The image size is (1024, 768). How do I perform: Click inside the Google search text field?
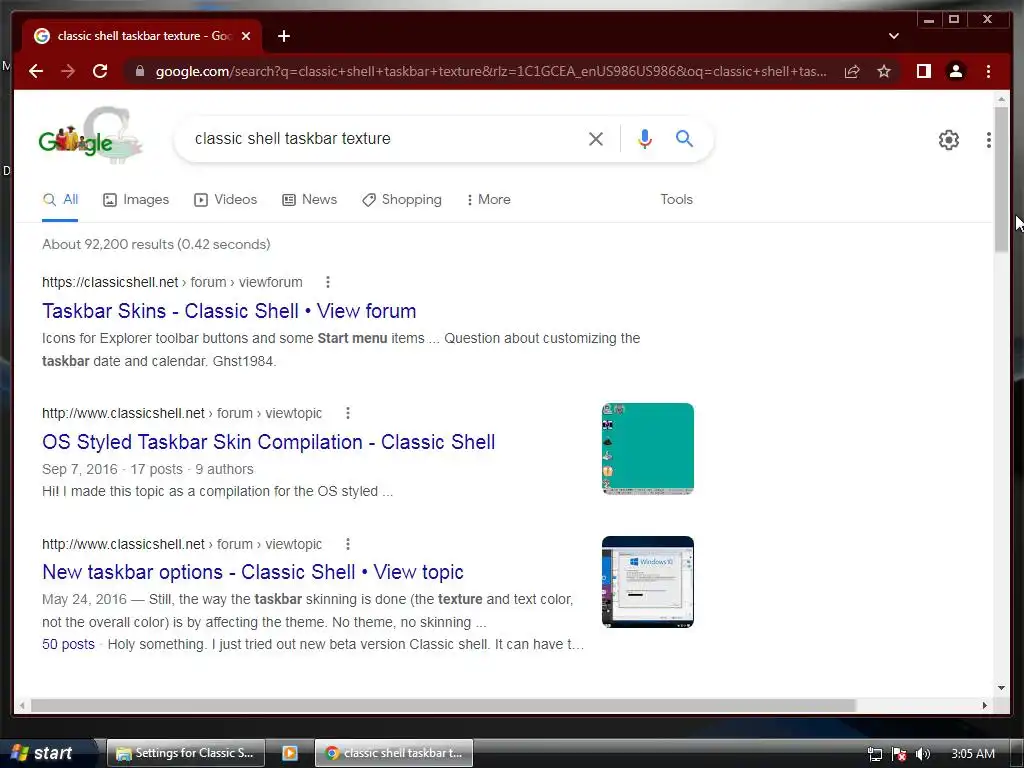385,138
